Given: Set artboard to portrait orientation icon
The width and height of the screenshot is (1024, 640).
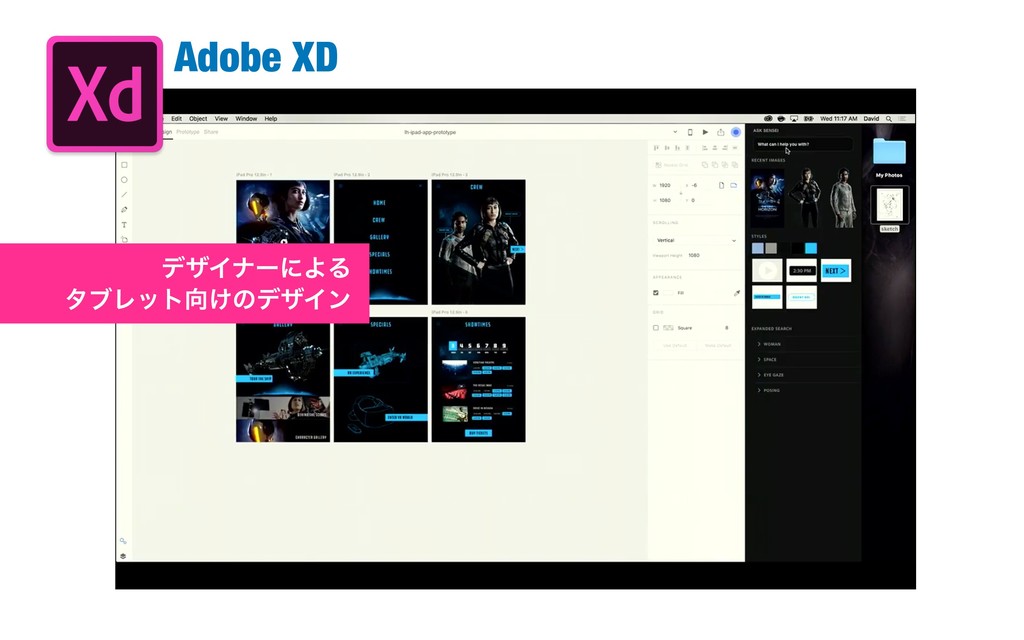Looking at the screenshot, I should coord(722,185).
